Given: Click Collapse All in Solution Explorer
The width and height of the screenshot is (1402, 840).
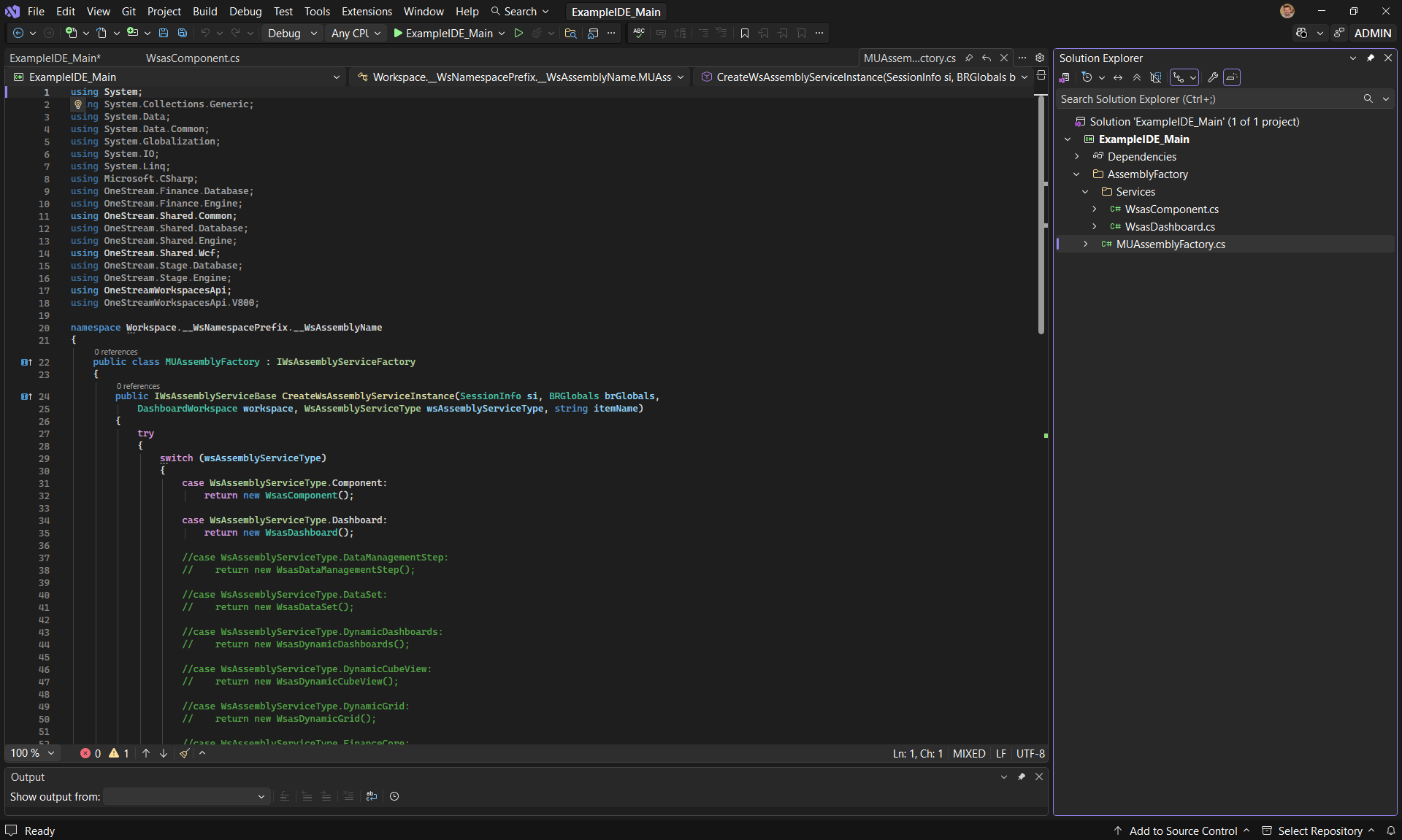Looking at the screenshot, I should point(1137,77).
